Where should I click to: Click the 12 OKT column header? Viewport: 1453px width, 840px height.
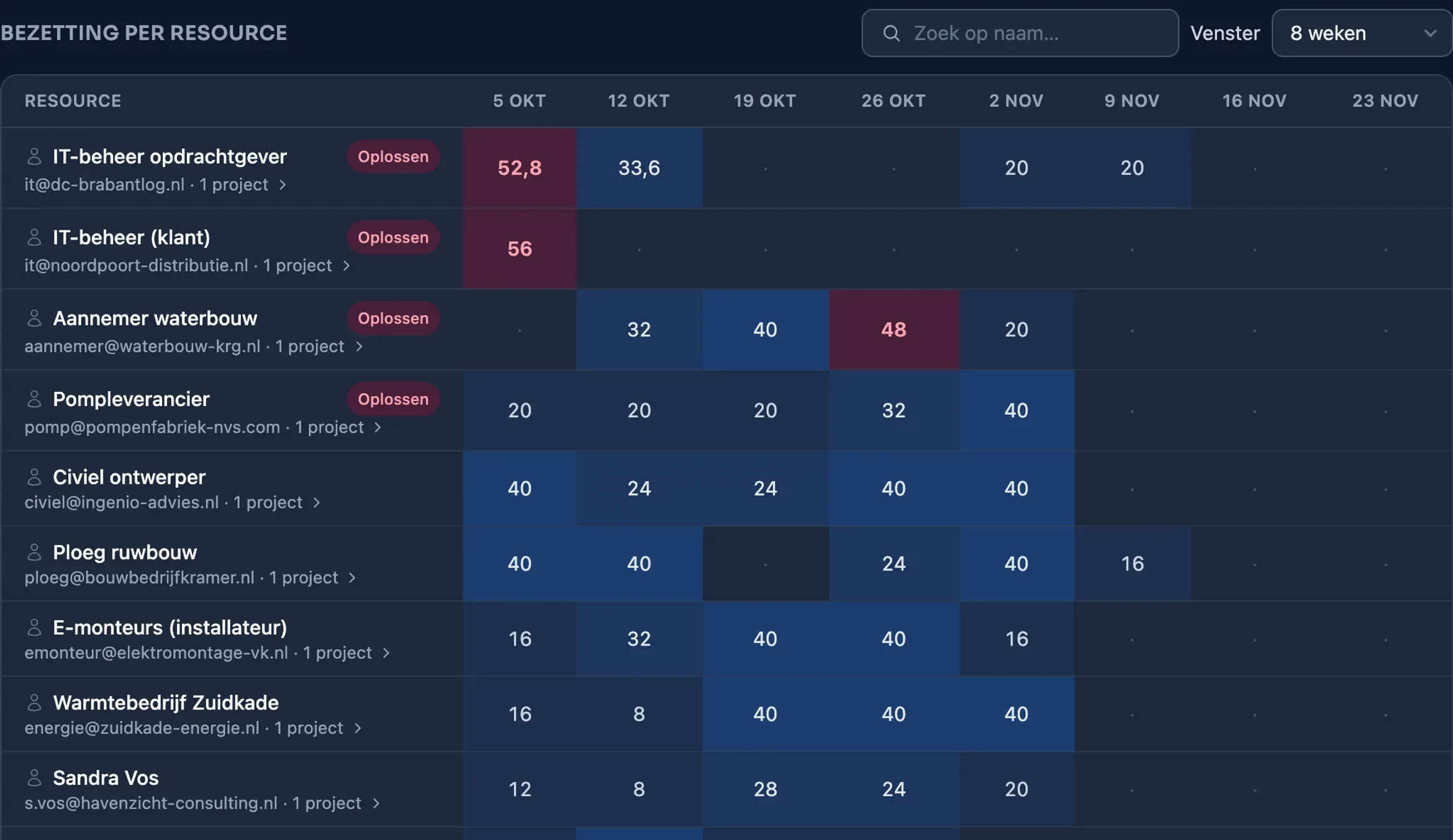click(639, 101)
